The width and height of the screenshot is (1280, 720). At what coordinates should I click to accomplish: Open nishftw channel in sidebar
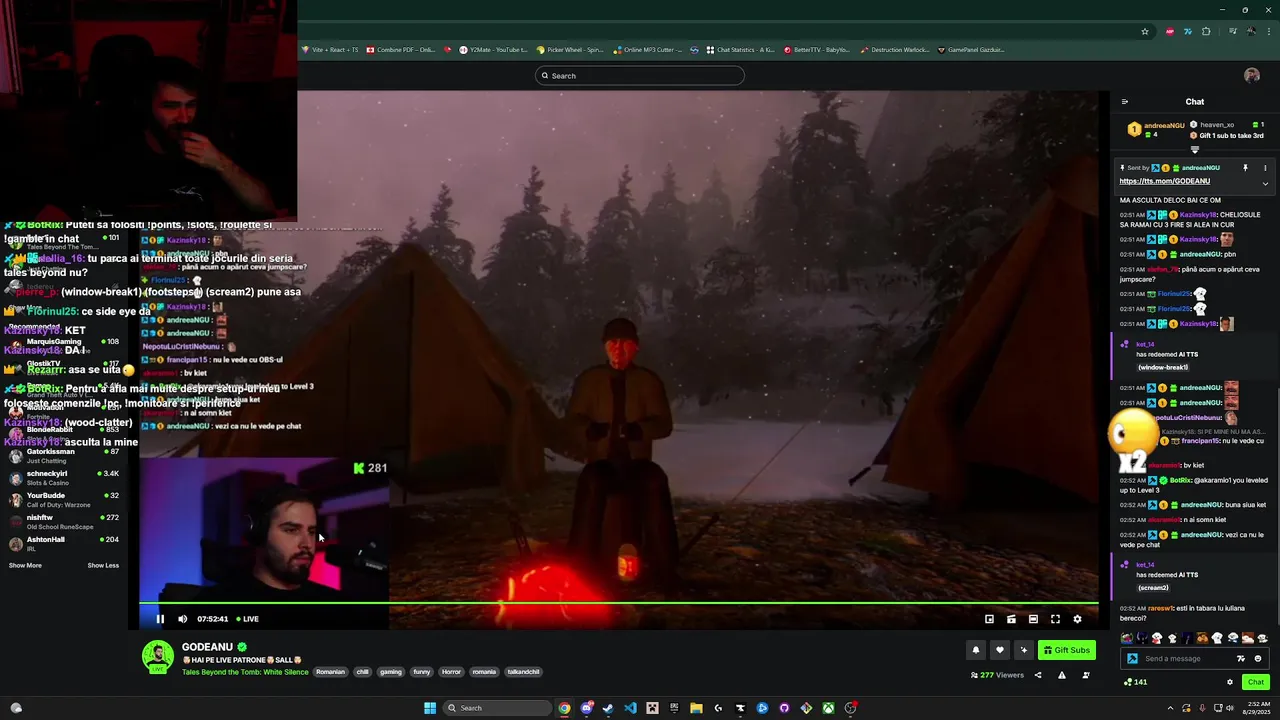63,522
